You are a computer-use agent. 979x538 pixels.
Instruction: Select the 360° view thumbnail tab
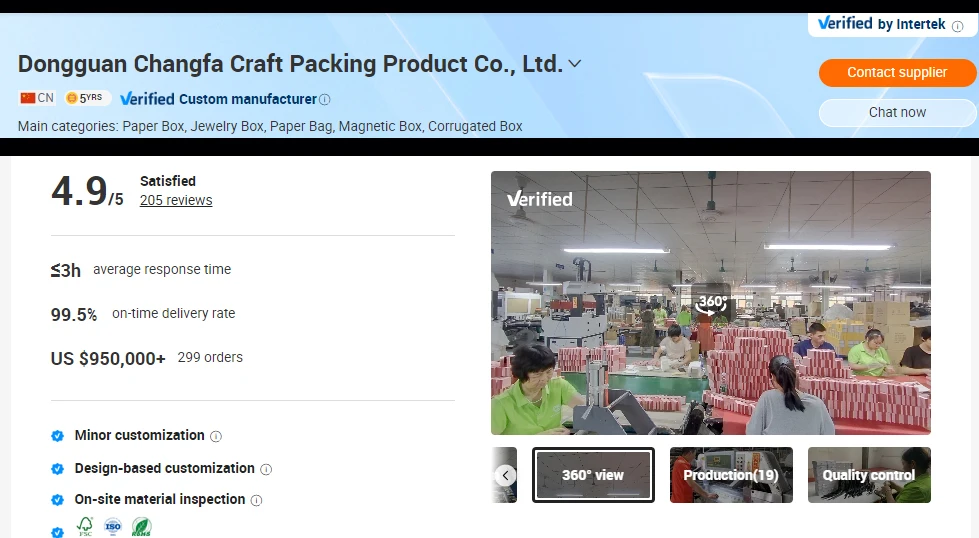593,475
